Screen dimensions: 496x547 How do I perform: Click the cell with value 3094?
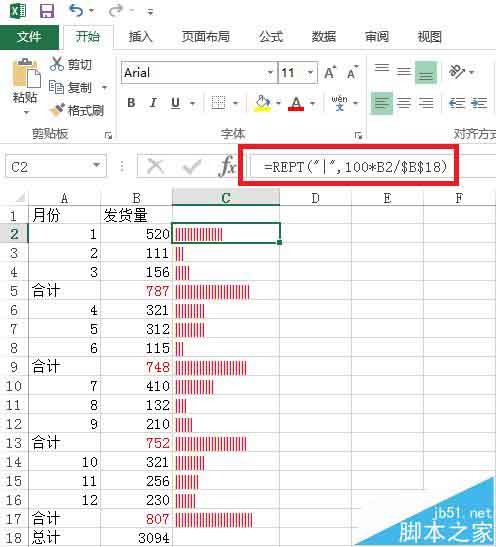tap(136, 538)
